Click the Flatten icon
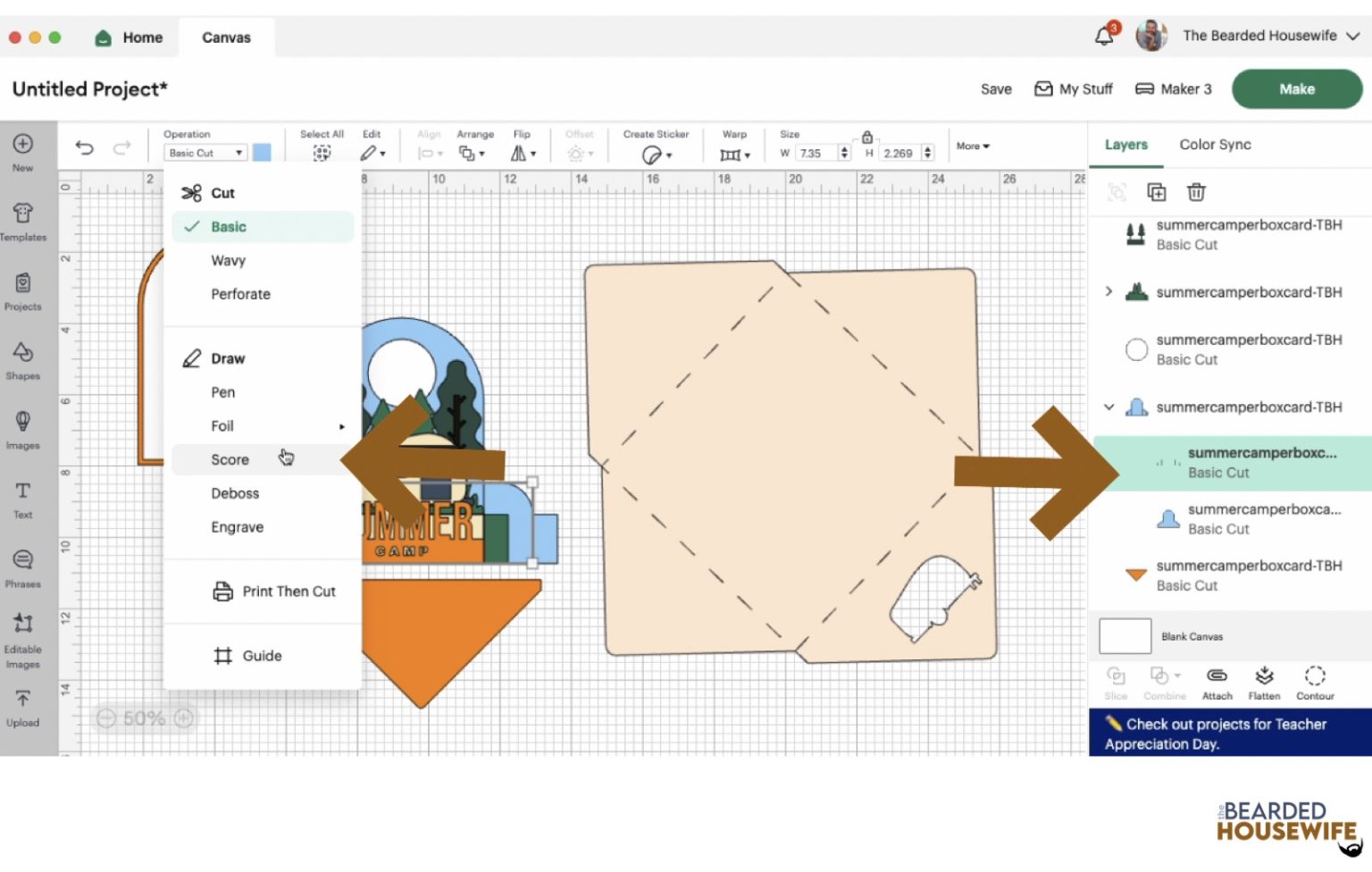This screenshot has height=872, width=1372. [1264, 683]
